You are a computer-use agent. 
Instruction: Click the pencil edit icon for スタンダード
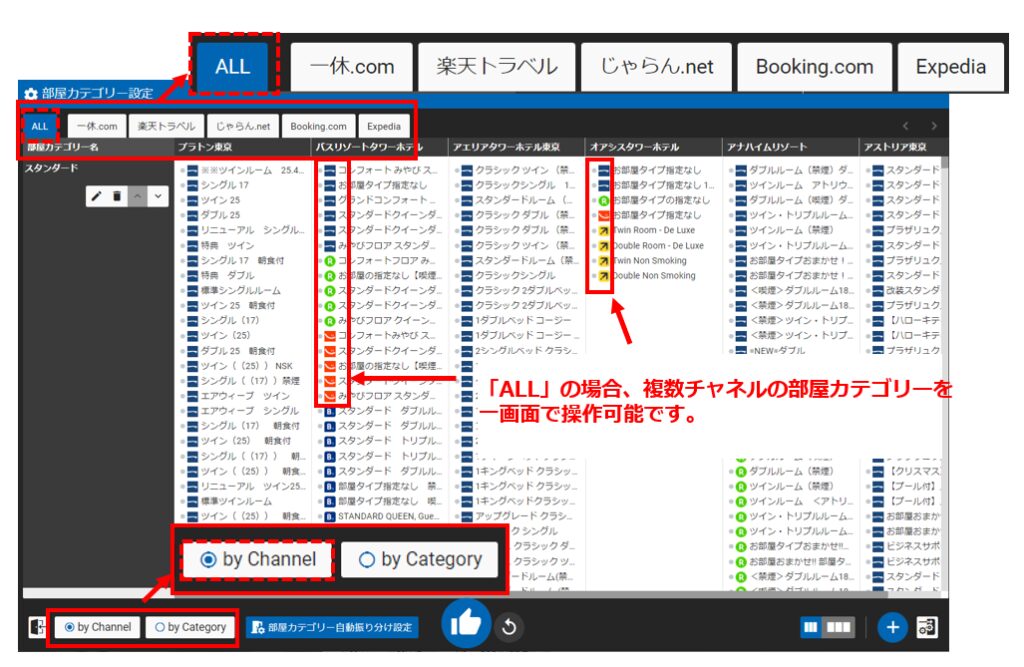[x=97, y=196]
